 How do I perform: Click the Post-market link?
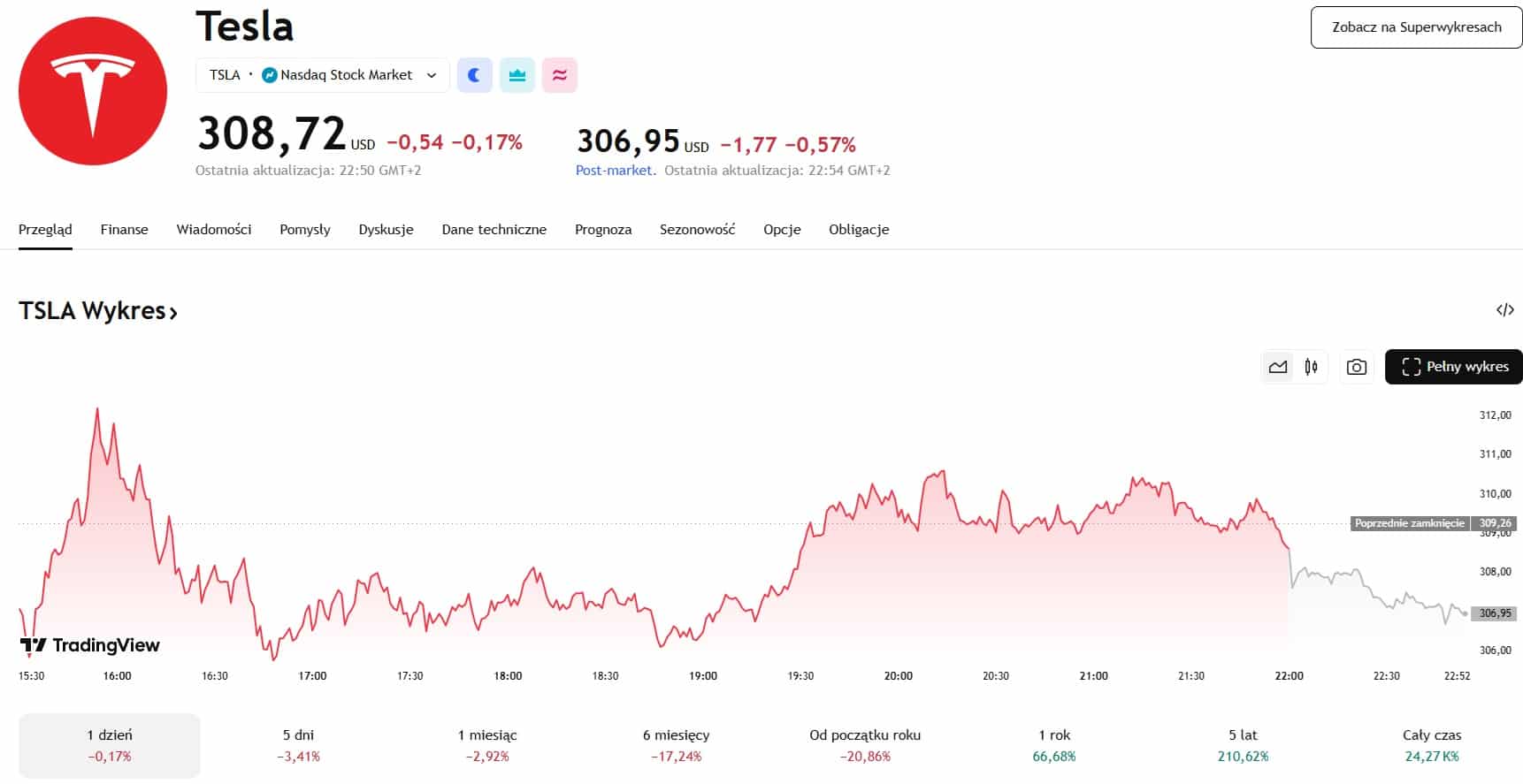(x=615, y=170)
